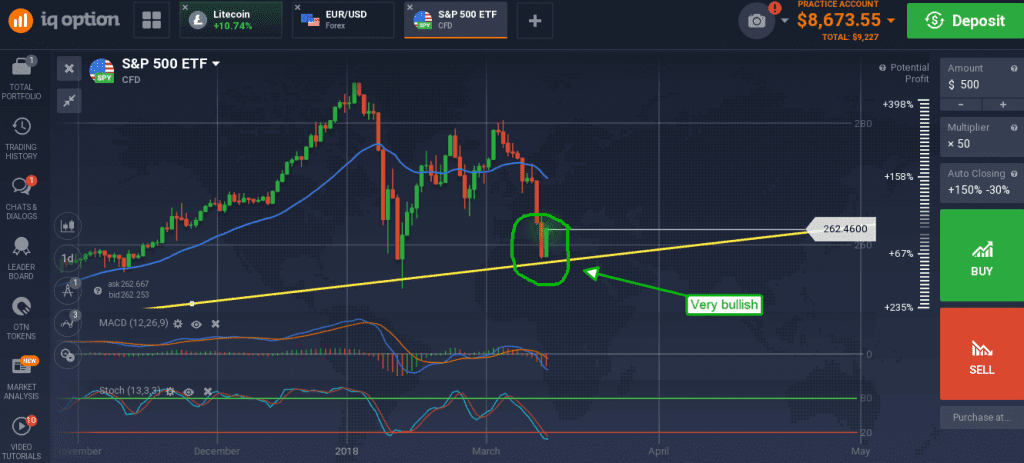Open Chats & Dialogs

(24, 199)
